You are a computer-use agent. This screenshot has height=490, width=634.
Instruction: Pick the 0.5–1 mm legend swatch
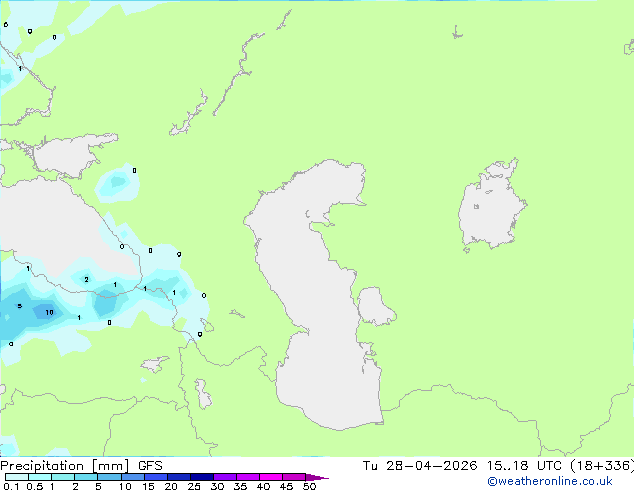40,477
